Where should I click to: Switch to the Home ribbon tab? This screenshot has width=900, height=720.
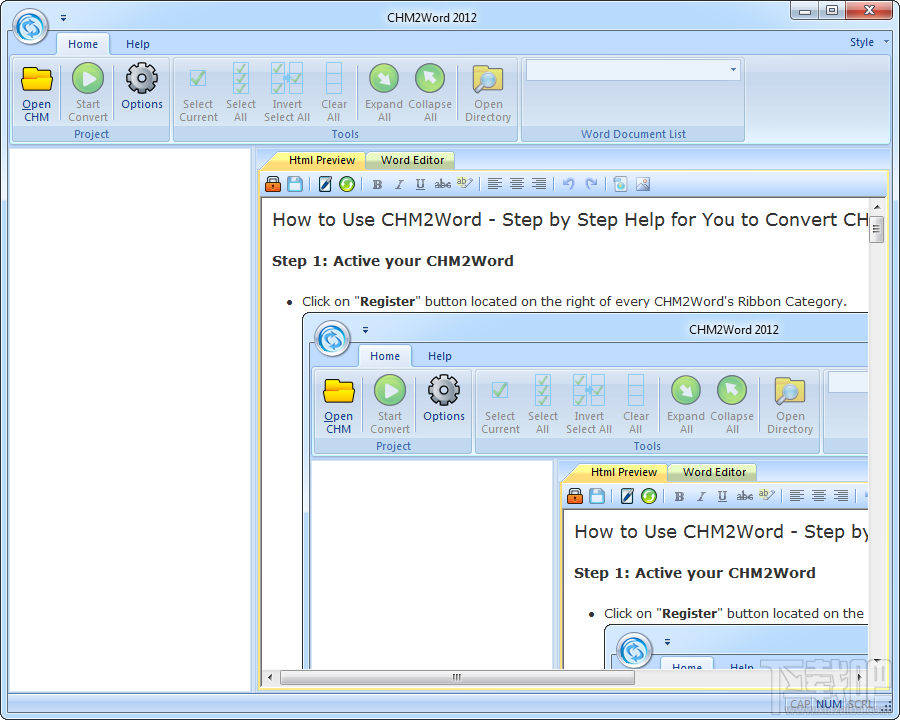(x=83, y=44)
